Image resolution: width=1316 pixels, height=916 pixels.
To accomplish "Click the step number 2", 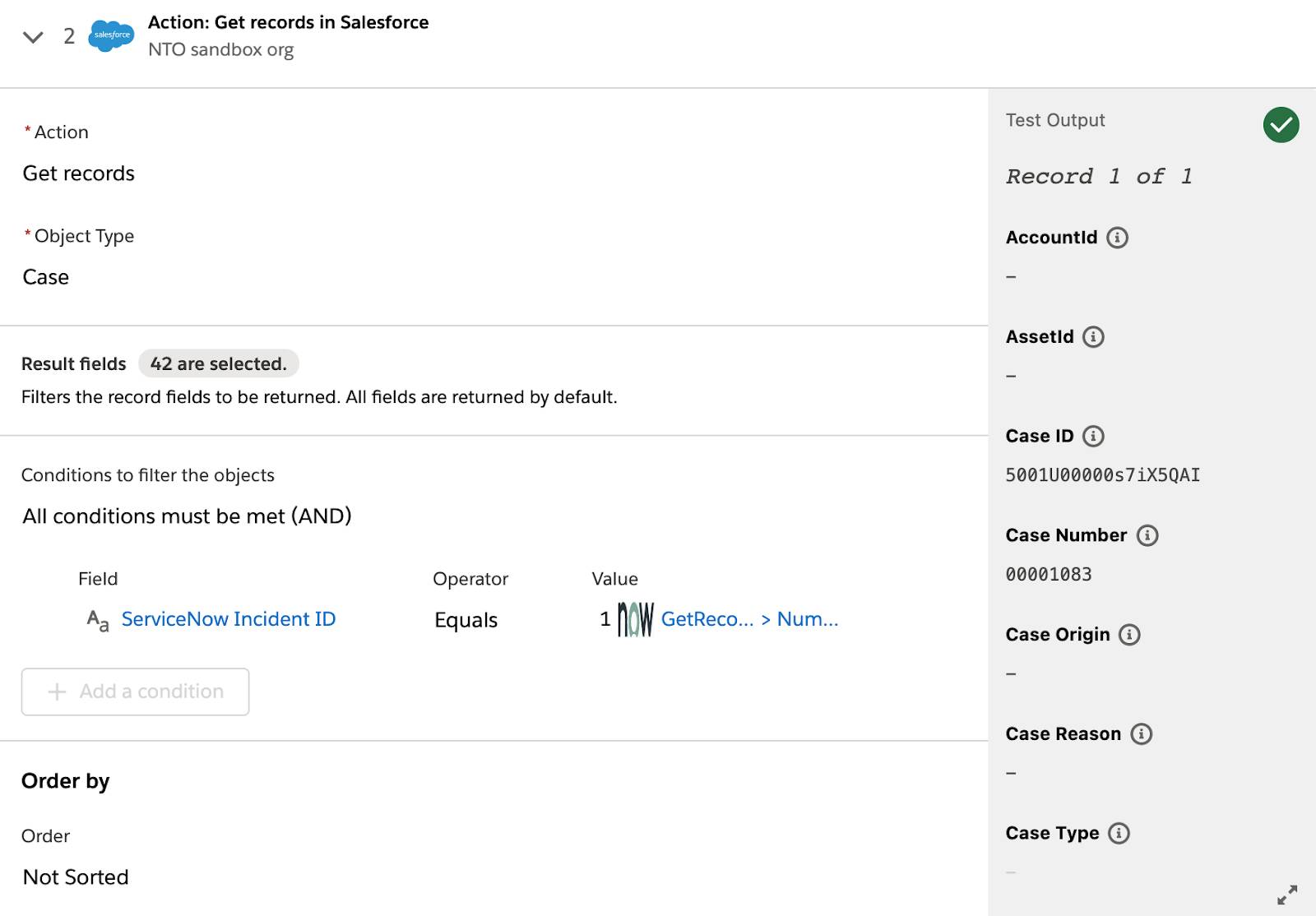I will click(x=69, y=36).
